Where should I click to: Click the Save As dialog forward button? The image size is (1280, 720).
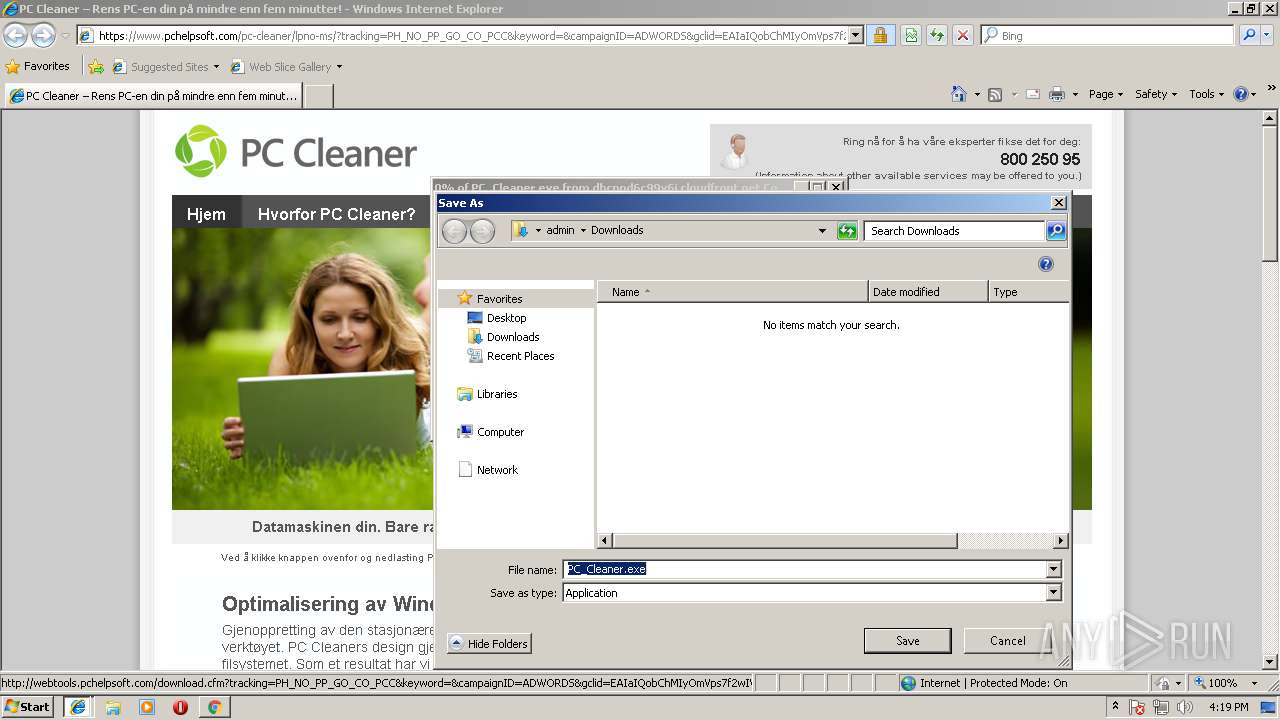pyautogui.click(x=482, y=231)
